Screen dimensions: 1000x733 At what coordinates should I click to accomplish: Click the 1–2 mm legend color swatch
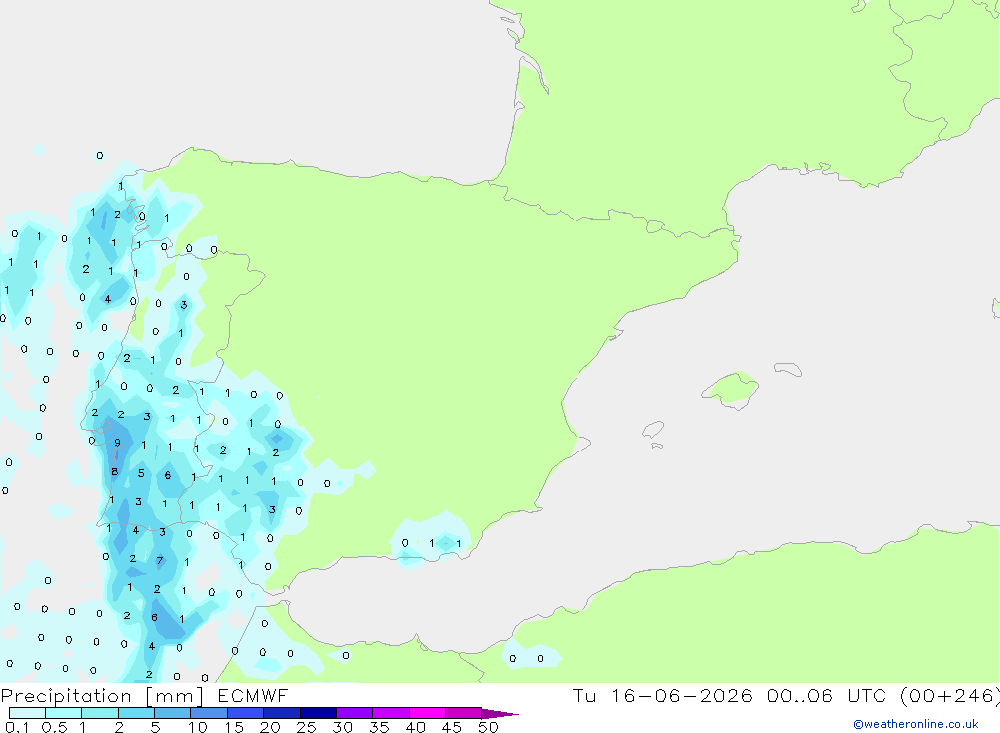100,713
